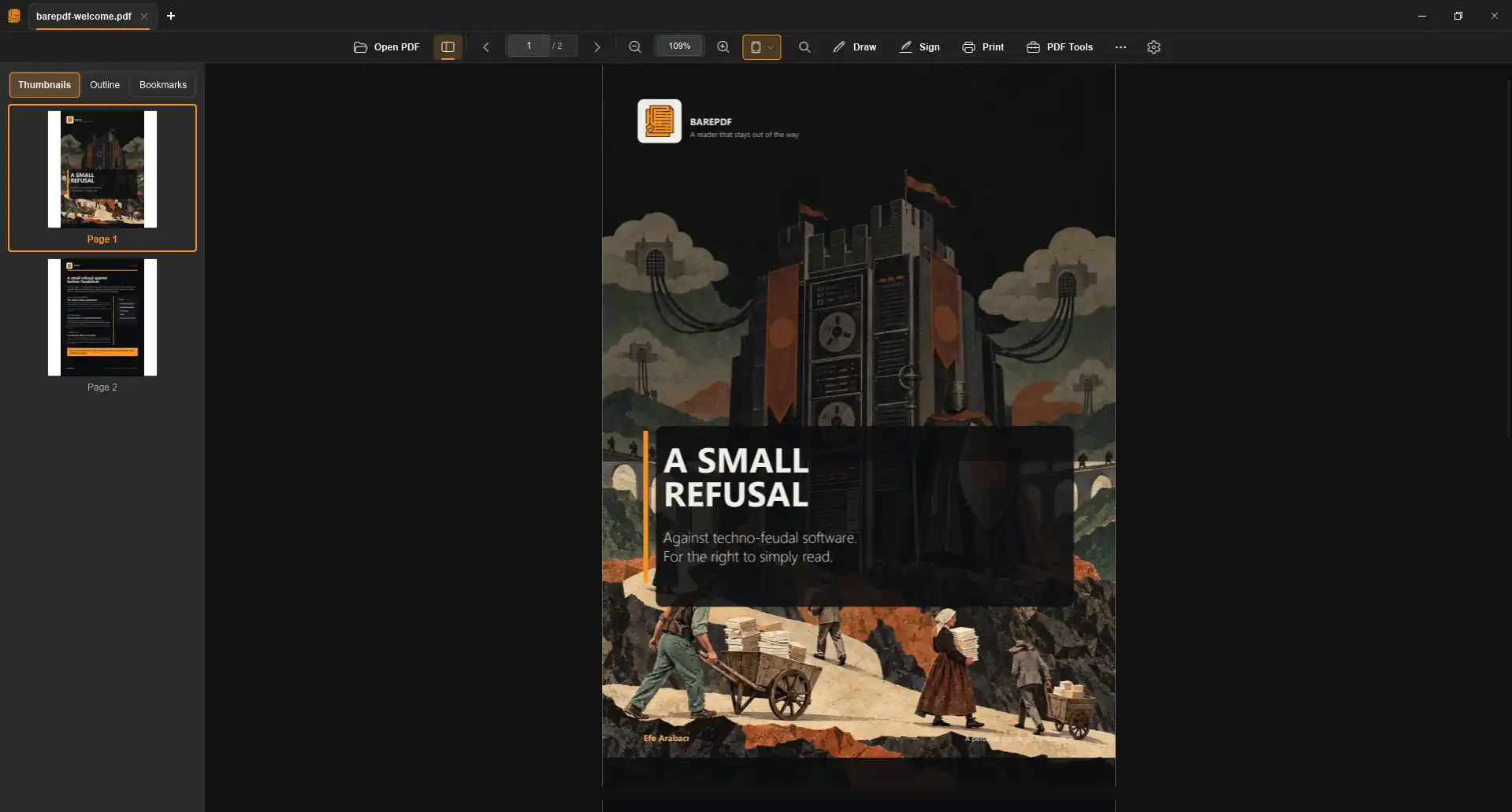Restore down the window
The height and width of the screenshot is (812, 1512).
pyautogui.click(x=1458, y=16)
